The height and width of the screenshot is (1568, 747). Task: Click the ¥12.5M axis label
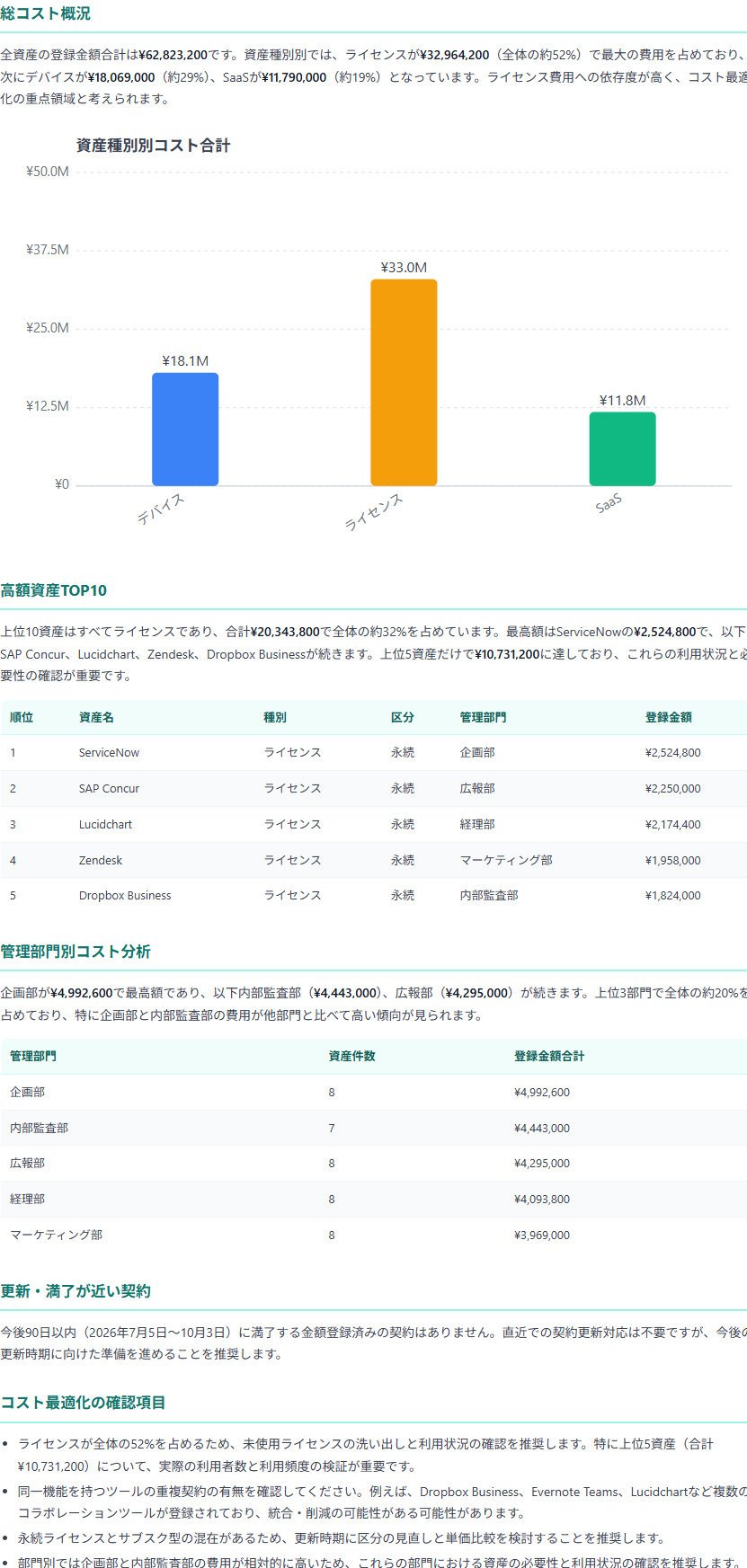pyautogui.click(x=48, y=406)
